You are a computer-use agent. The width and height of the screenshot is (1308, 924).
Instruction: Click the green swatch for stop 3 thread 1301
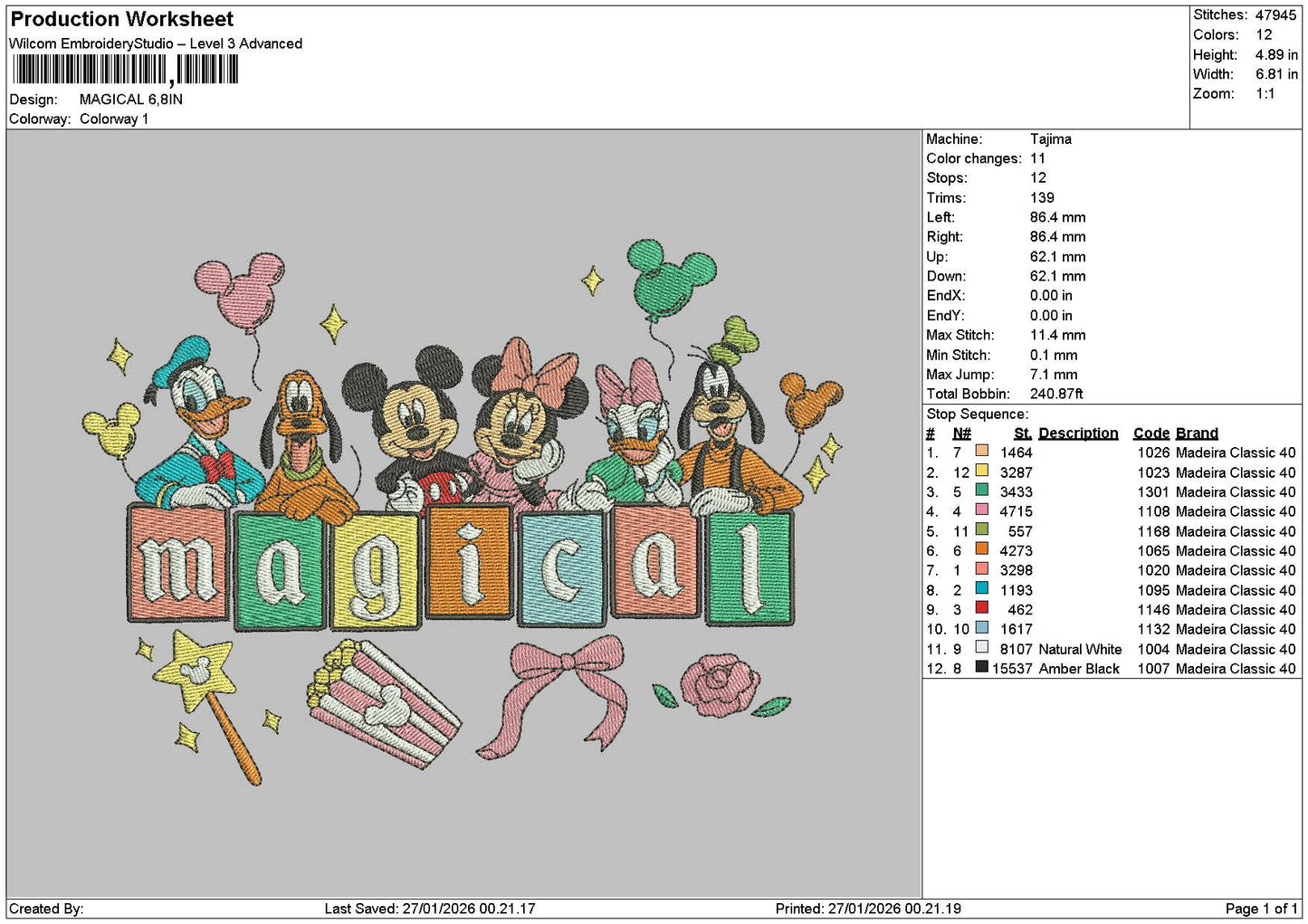[981, 491]
